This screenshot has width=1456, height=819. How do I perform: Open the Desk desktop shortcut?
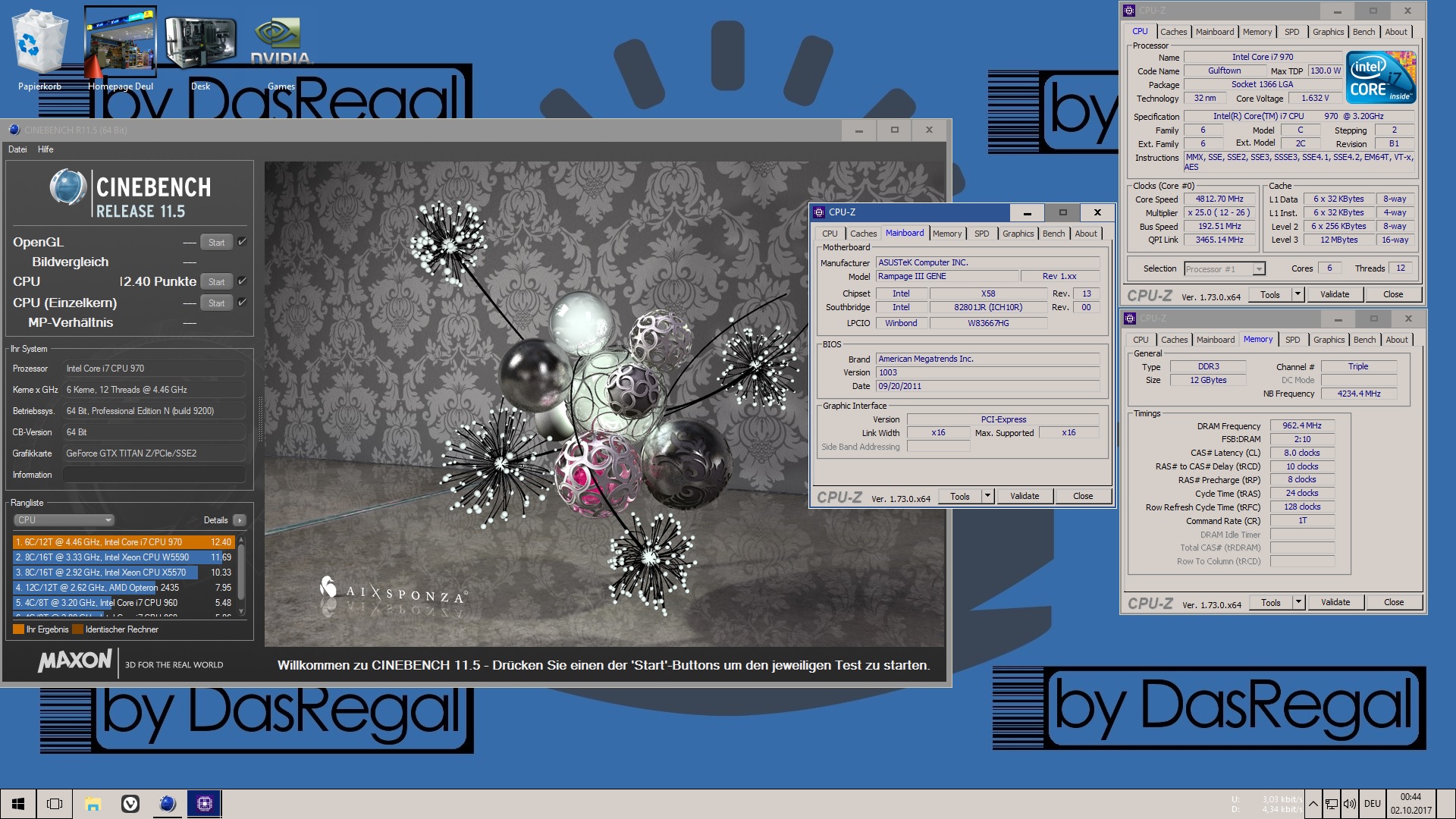pos(200,49)
